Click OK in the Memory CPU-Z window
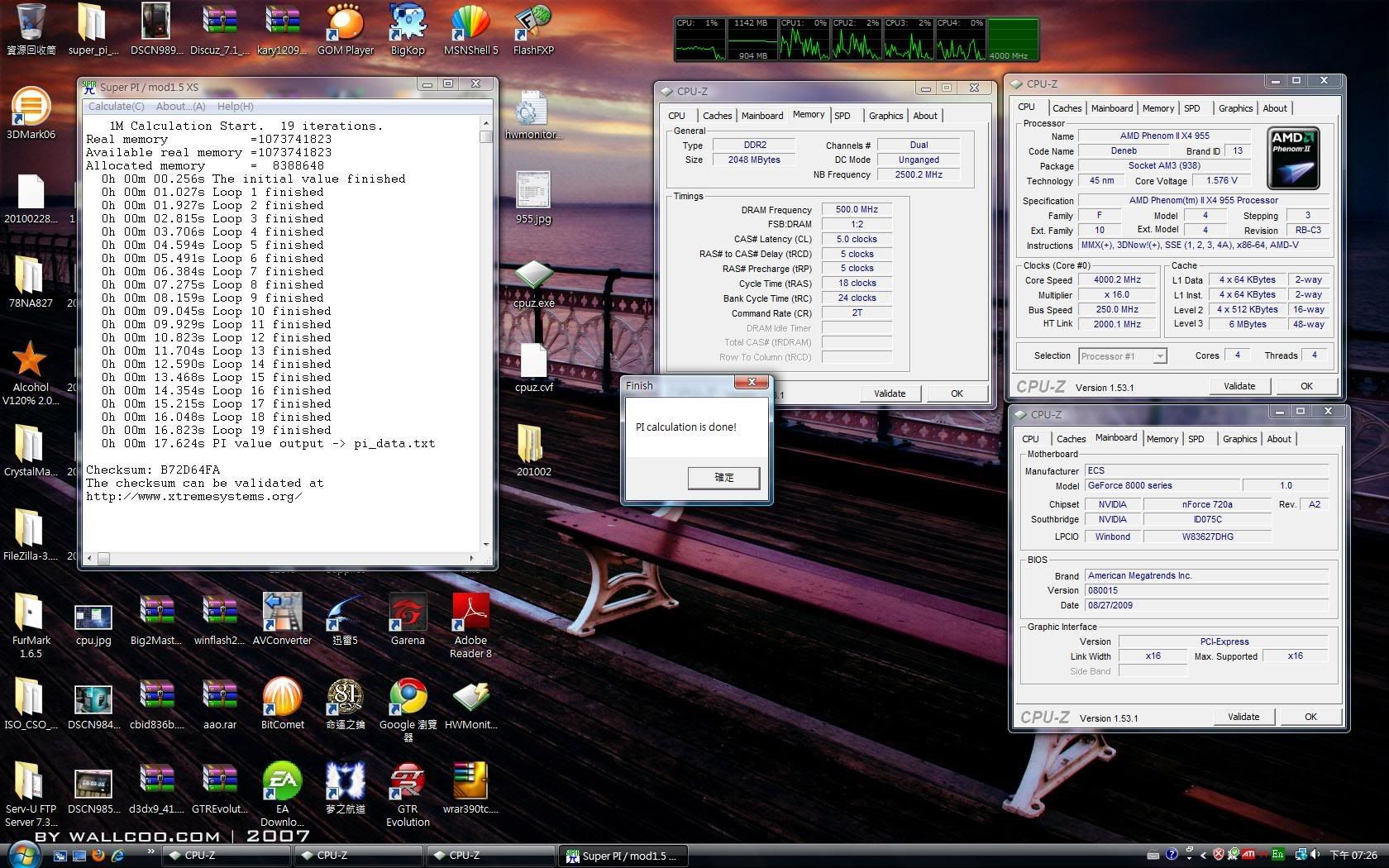1389x868 pixels. point(957,393)
